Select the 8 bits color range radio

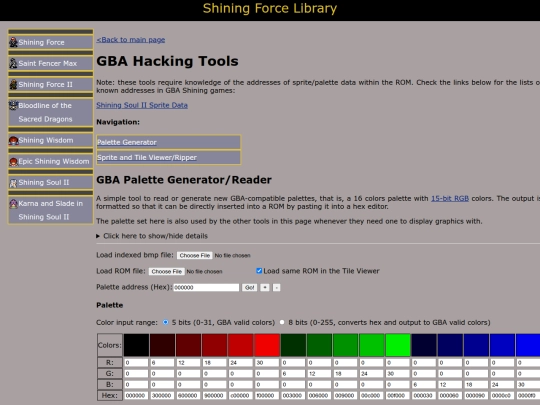tap(282, 322)
